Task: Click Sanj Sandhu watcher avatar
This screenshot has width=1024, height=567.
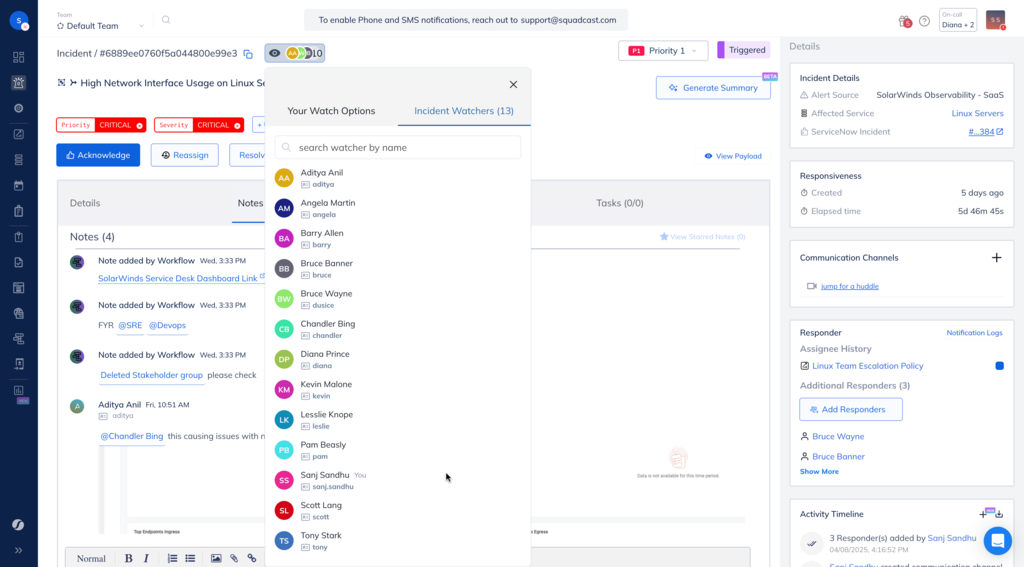Action: tap(284, 480)
